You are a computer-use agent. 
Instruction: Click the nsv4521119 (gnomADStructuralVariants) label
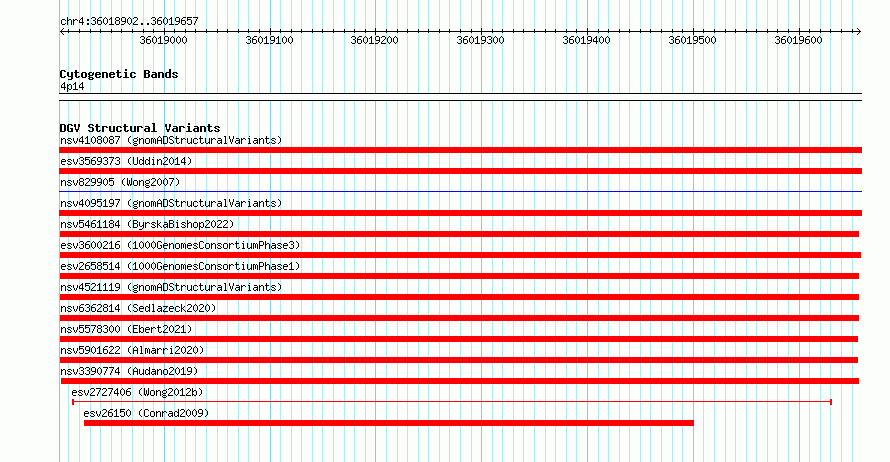(x=171, y=287)
